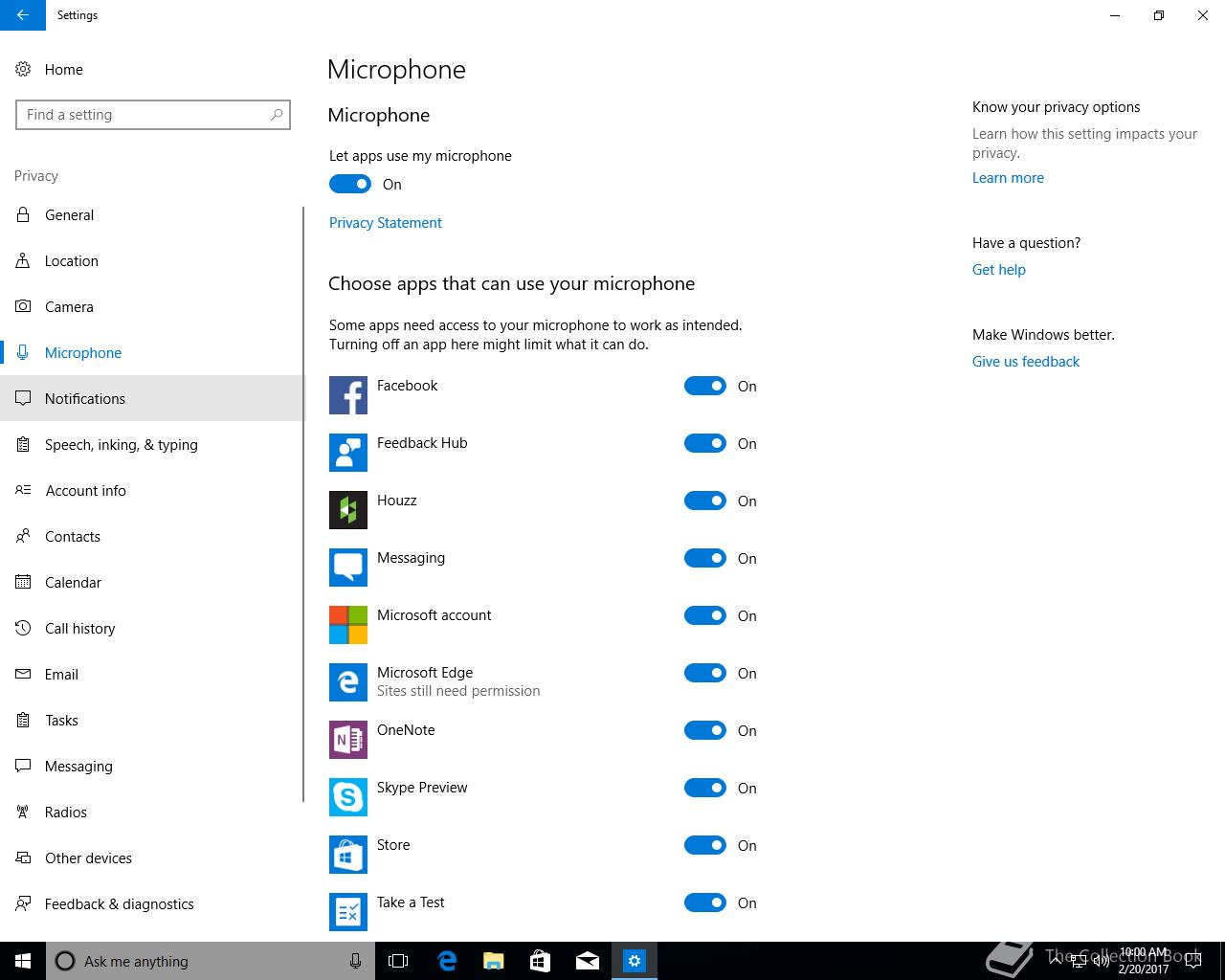Disable Store microphone access
This screenshot has height=980, width=1225.
click(x=705, y=845)
